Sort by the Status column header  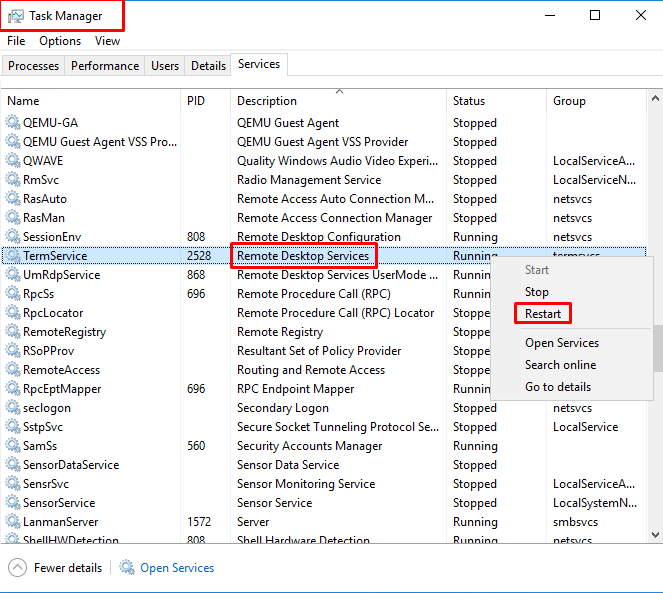(x=496, y=101)
